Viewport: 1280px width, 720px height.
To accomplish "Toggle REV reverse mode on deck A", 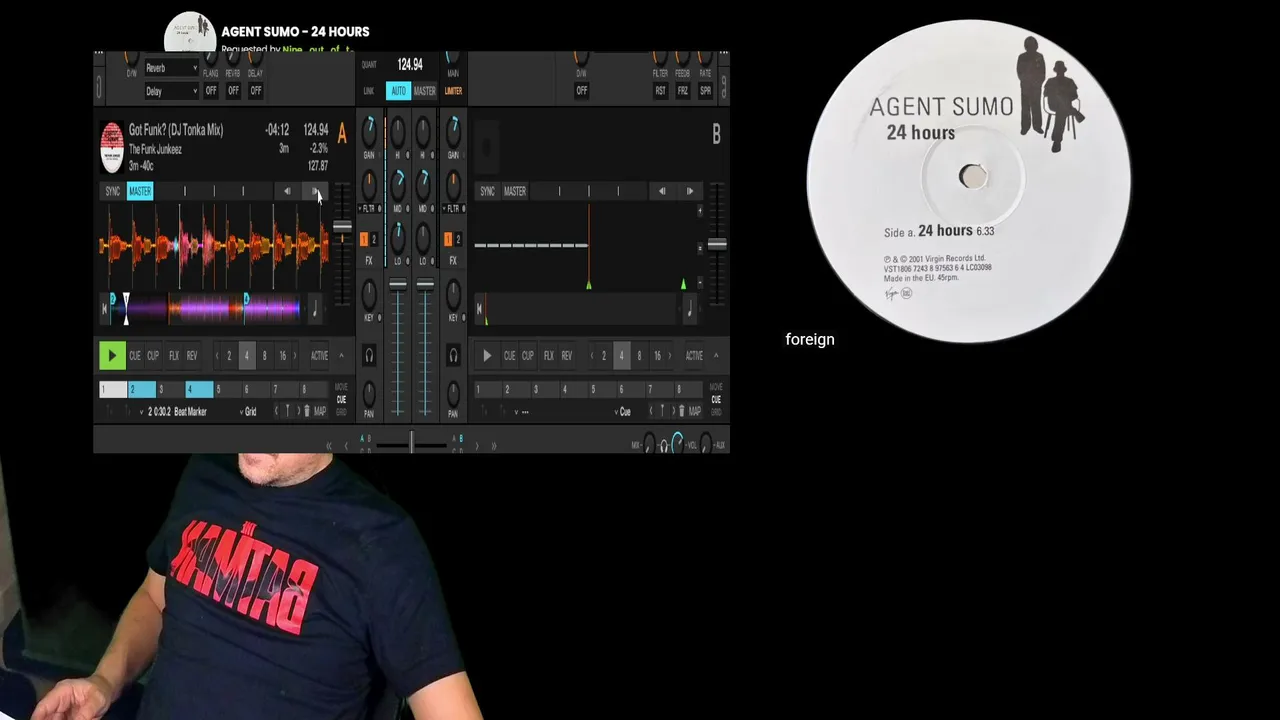I will click(192, 356).
